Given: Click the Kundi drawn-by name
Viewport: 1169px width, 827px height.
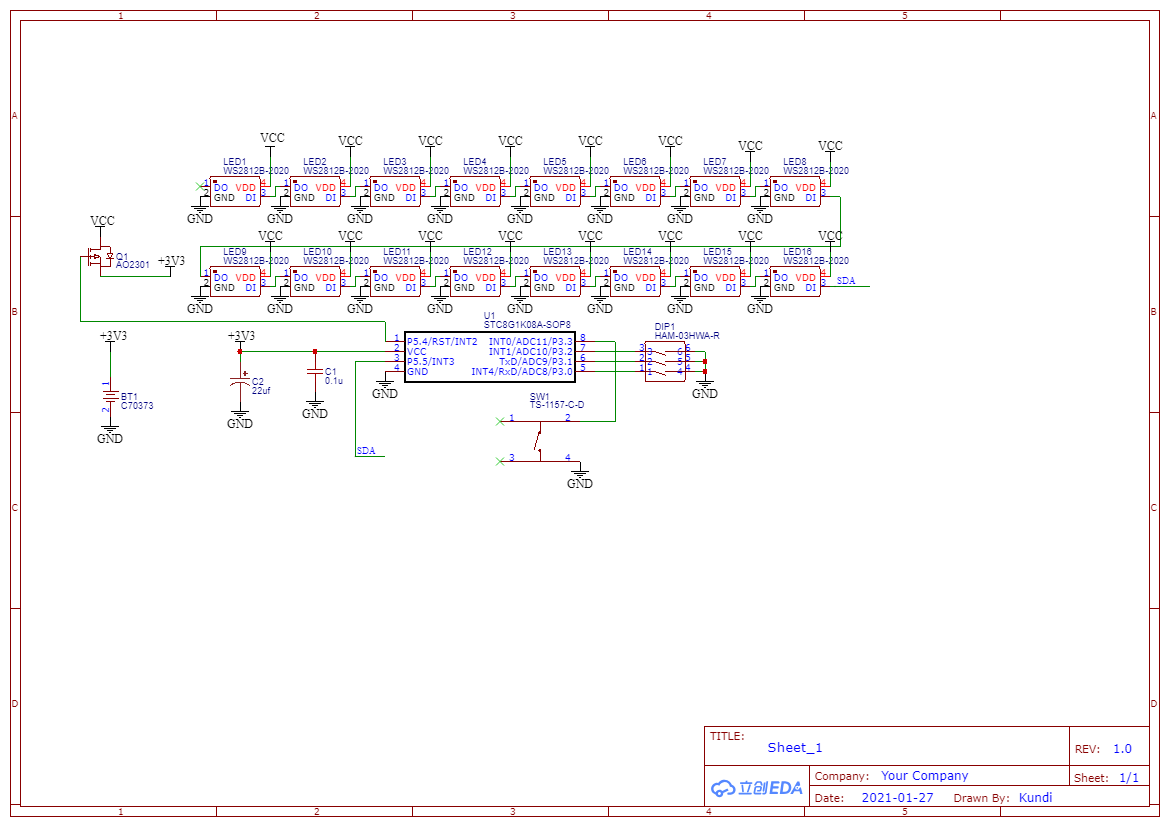Looking at the screenshot, I should (x=1035, y=798).
